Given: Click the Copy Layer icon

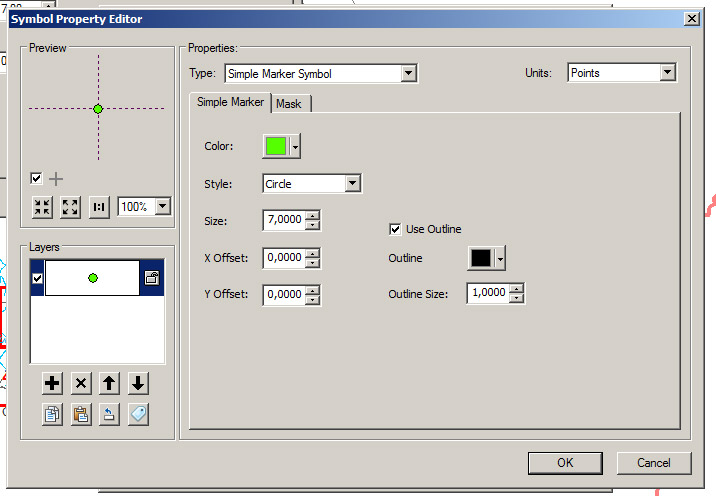Looking at the screenshot, I should point(53,414).
